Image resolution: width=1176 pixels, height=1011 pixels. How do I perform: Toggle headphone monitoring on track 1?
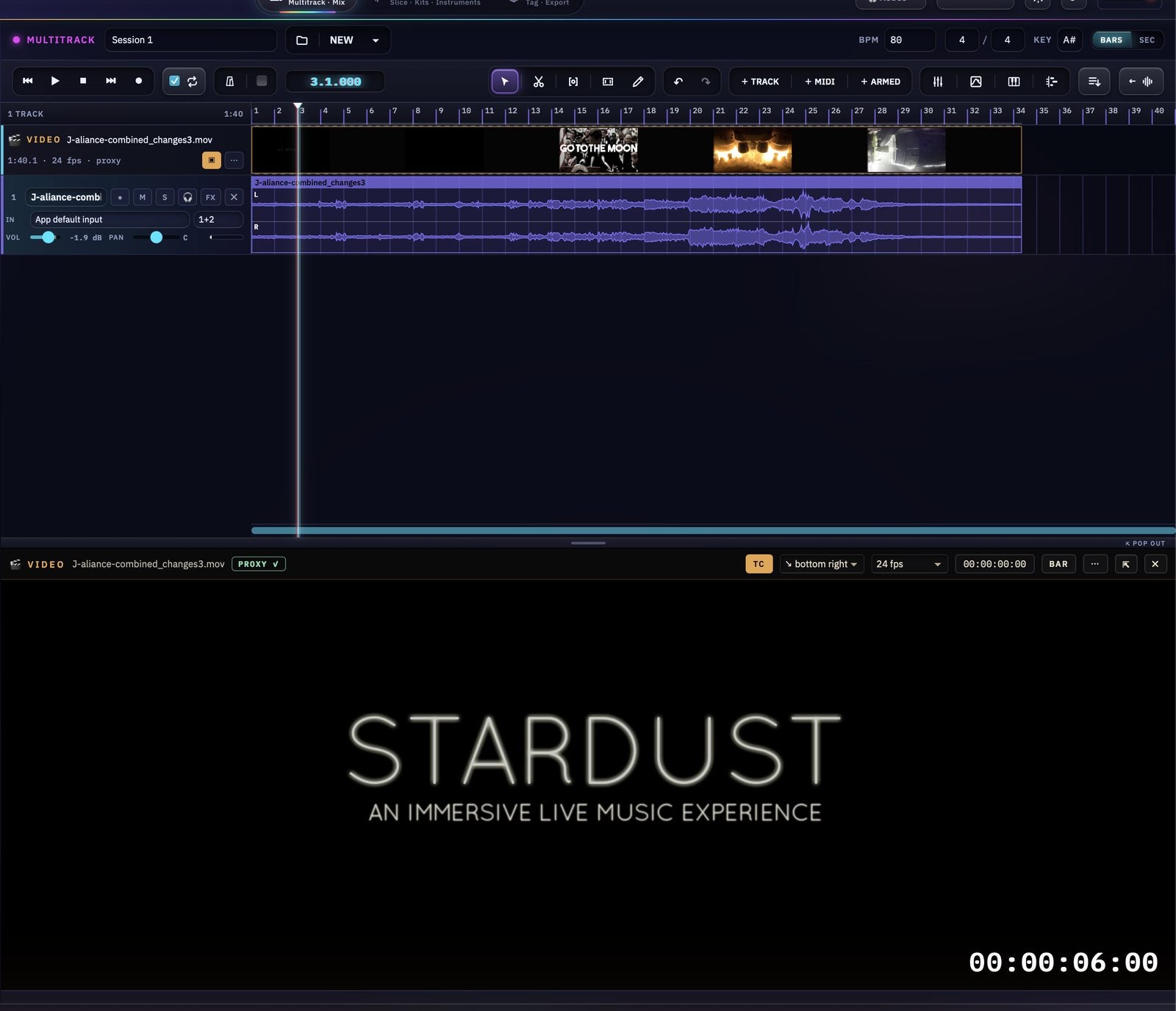[x=187, y=197]
